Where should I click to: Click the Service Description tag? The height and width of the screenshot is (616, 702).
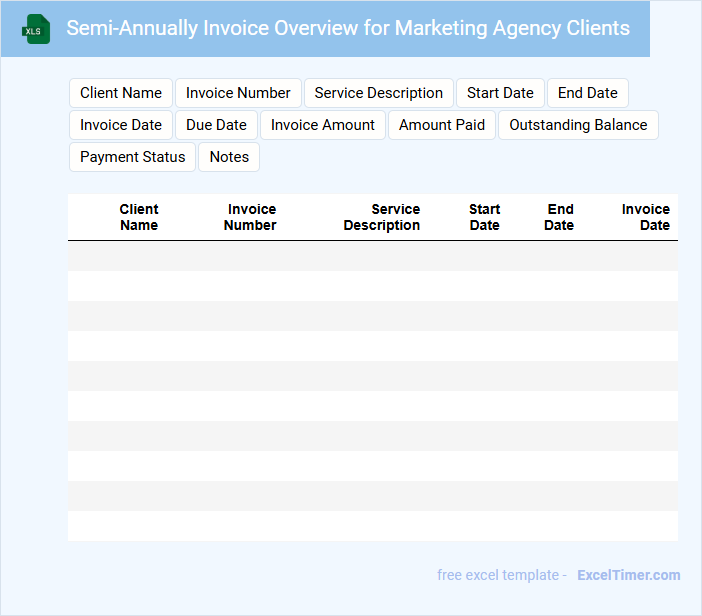click(378, 93)
